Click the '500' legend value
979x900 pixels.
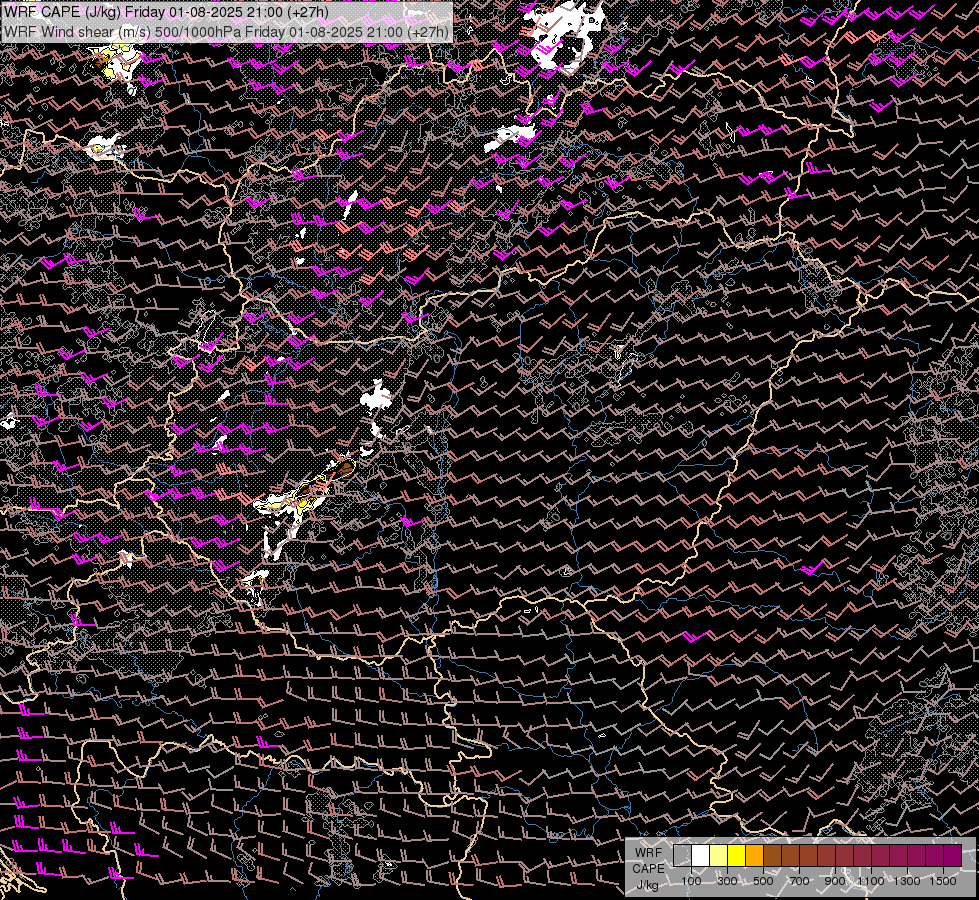pos(763,881)
